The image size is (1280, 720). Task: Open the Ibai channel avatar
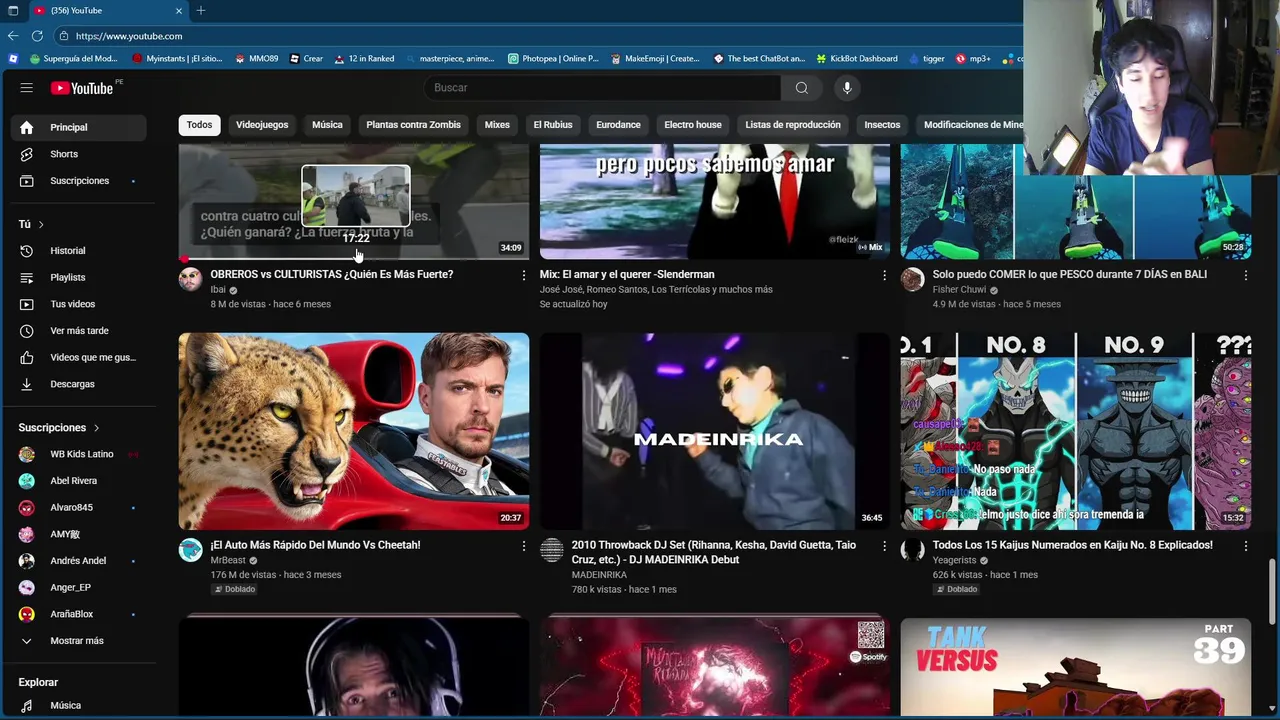[x=190, y=279]
